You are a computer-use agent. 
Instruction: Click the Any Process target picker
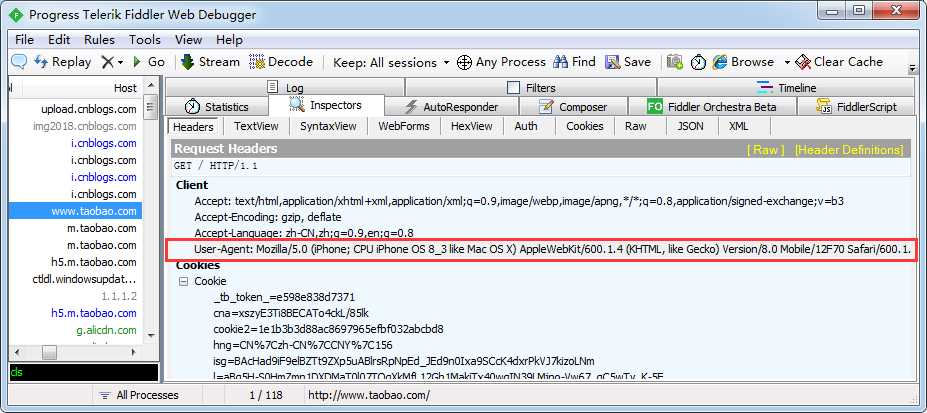(501, 62)
